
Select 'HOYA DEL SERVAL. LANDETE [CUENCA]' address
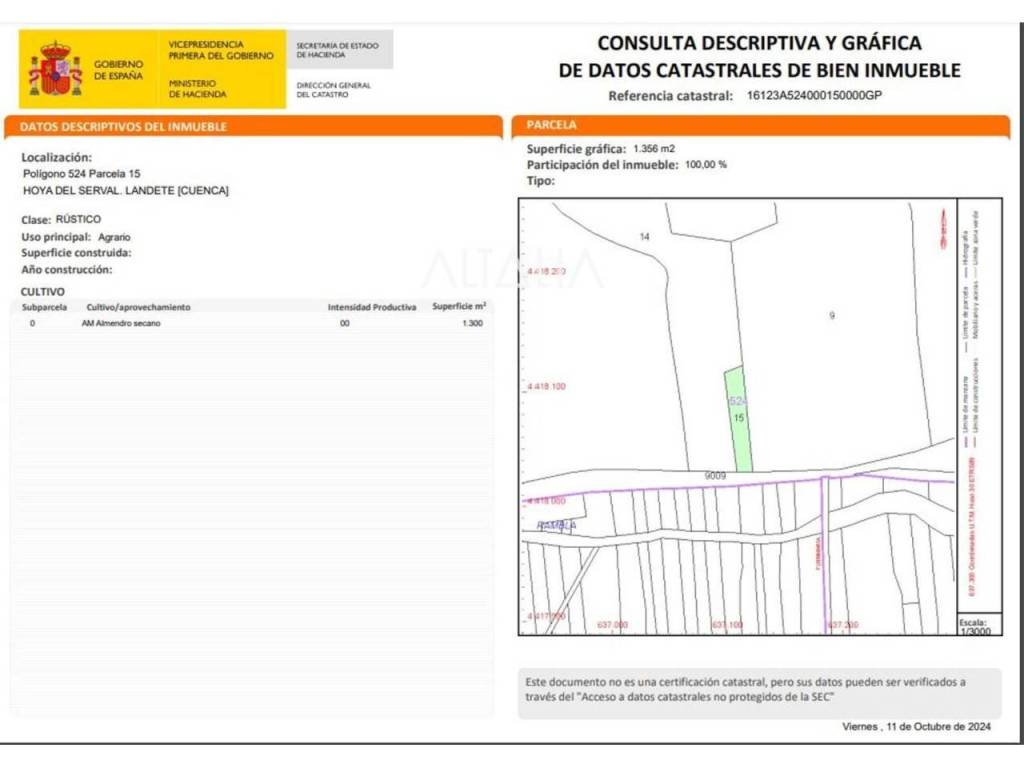tap(126, 191)
